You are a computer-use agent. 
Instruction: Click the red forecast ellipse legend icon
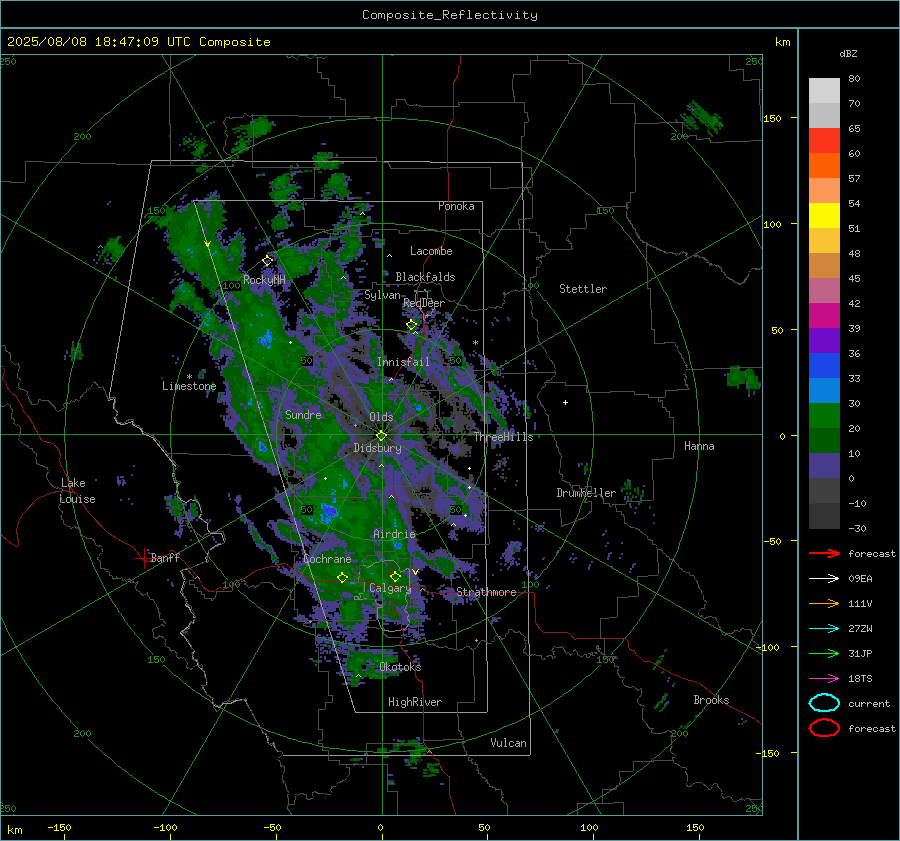pos(824,728)
